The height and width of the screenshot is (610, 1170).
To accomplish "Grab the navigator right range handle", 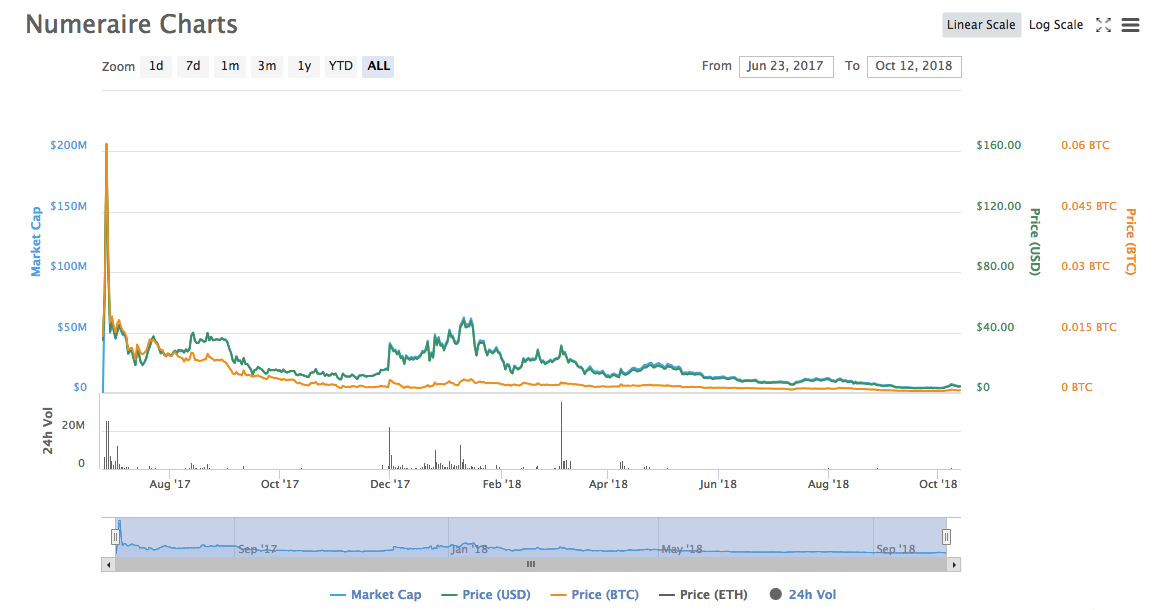I will pos(946,536).
